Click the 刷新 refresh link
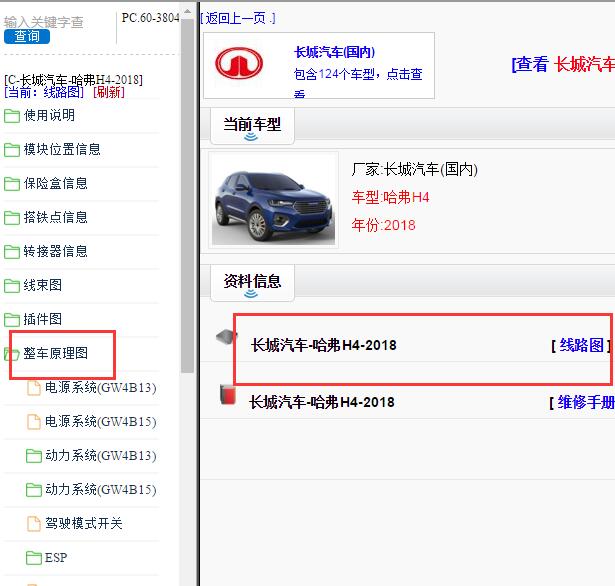 109,93
